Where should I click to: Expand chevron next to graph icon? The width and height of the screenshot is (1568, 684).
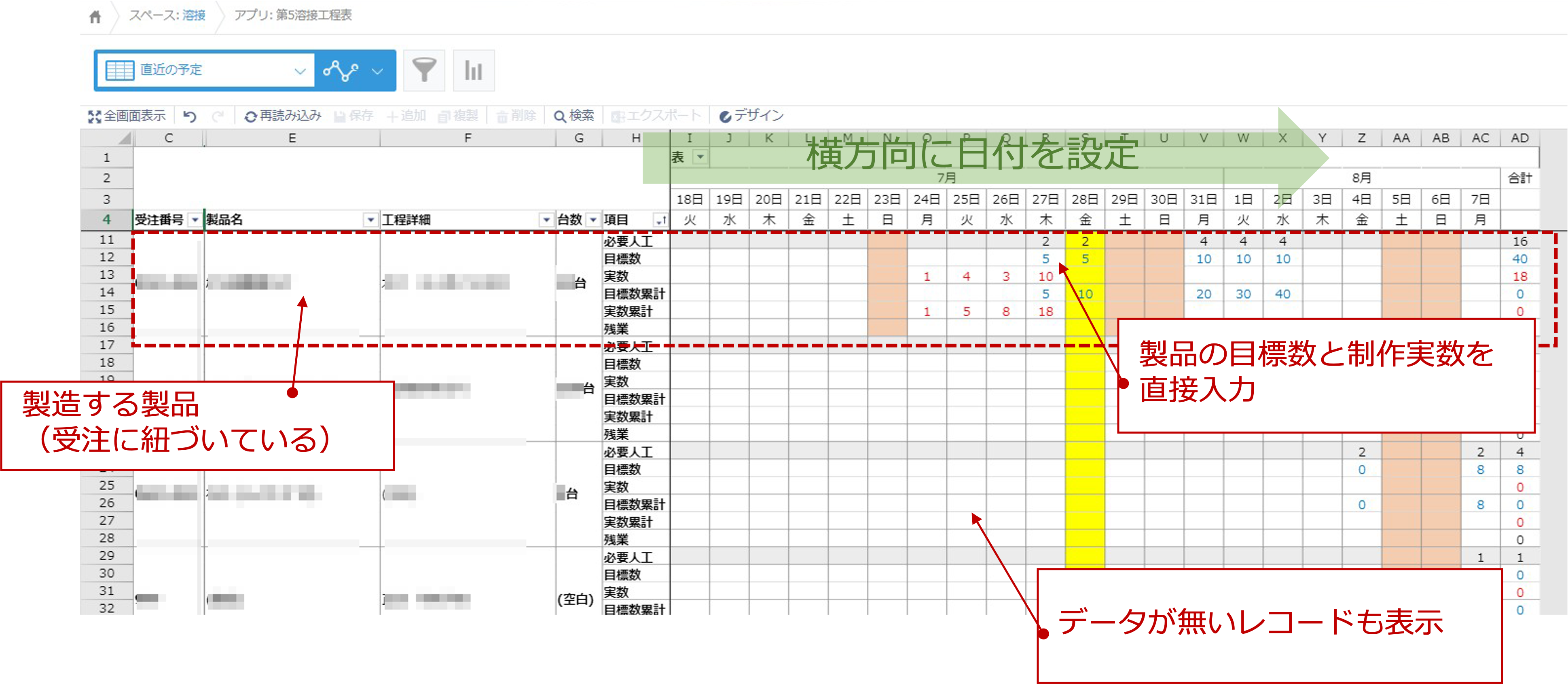coord(377,71)
